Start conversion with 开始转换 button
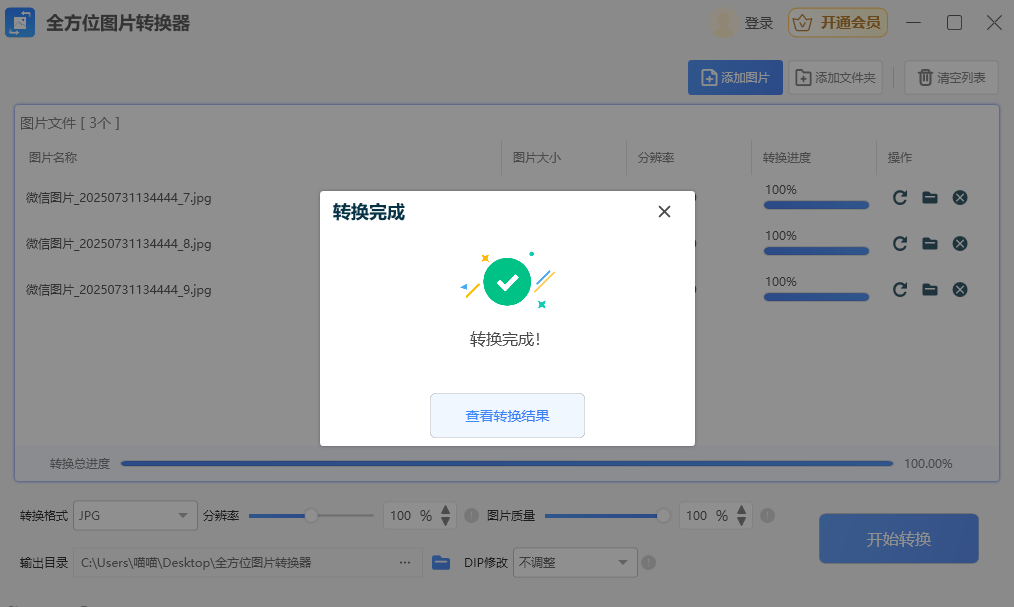Image resolution: width=1014 pixels, height=607 pixels. click(898, 539)
